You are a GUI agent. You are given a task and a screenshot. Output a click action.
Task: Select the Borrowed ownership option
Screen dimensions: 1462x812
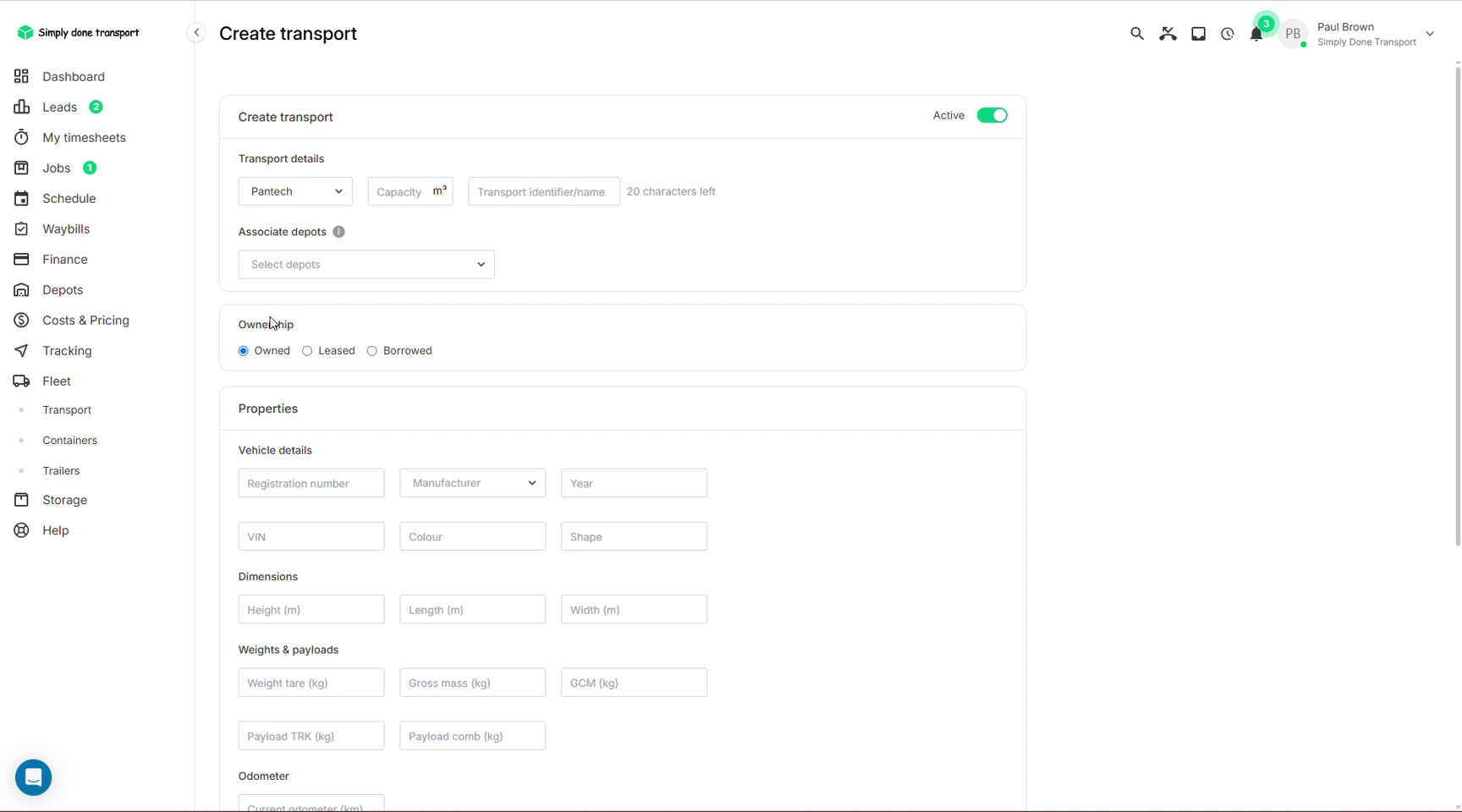[372, 351]
